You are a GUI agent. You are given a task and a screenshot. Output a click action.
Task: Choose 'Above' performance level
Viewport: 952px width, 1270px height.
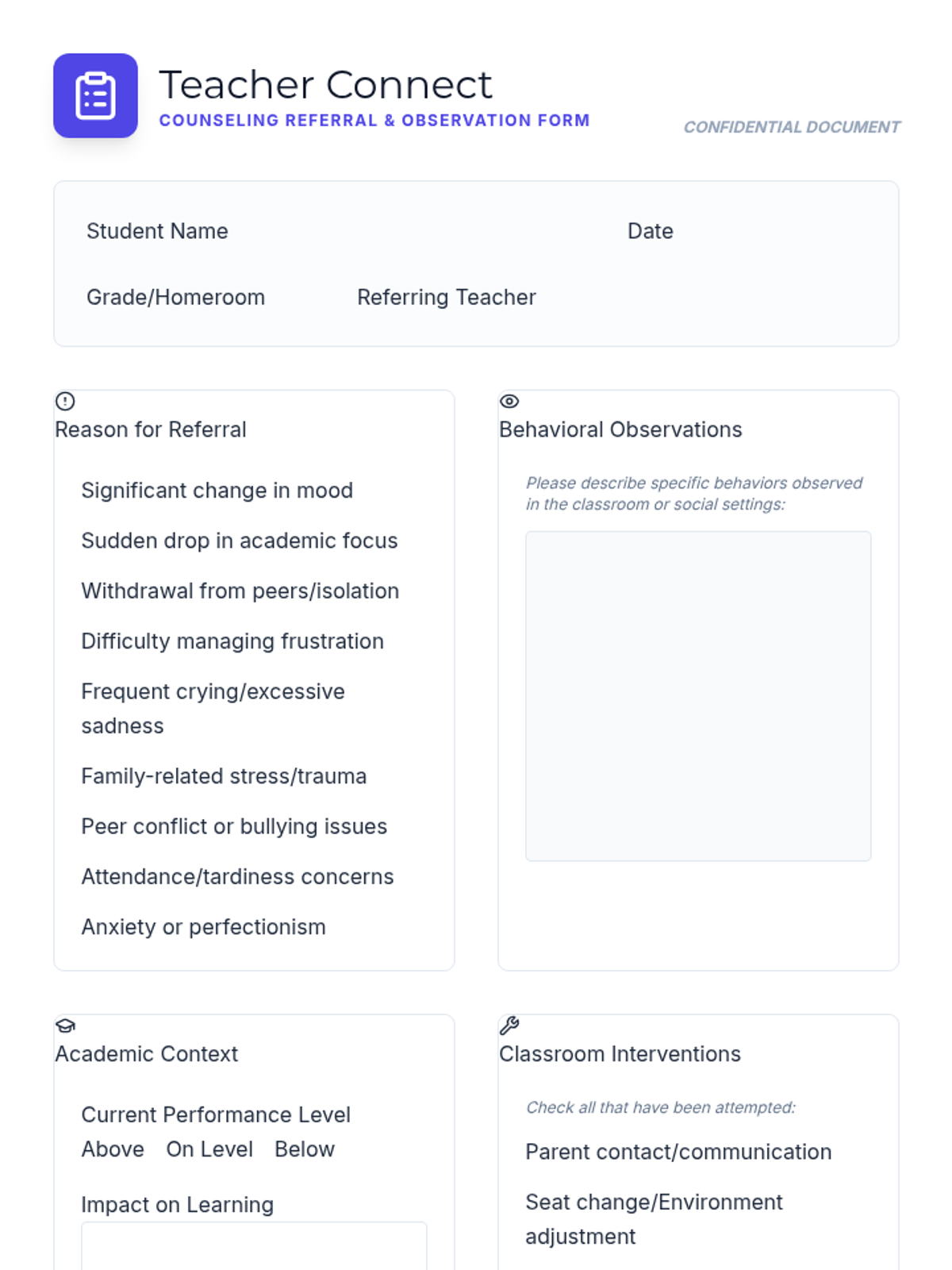113,1149
